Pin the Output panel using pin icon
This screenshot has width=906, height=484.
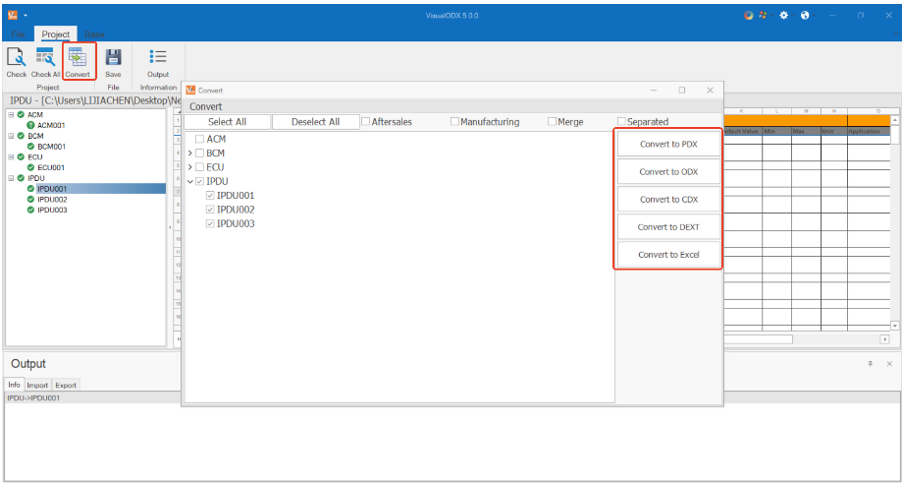tap(870, 364)
